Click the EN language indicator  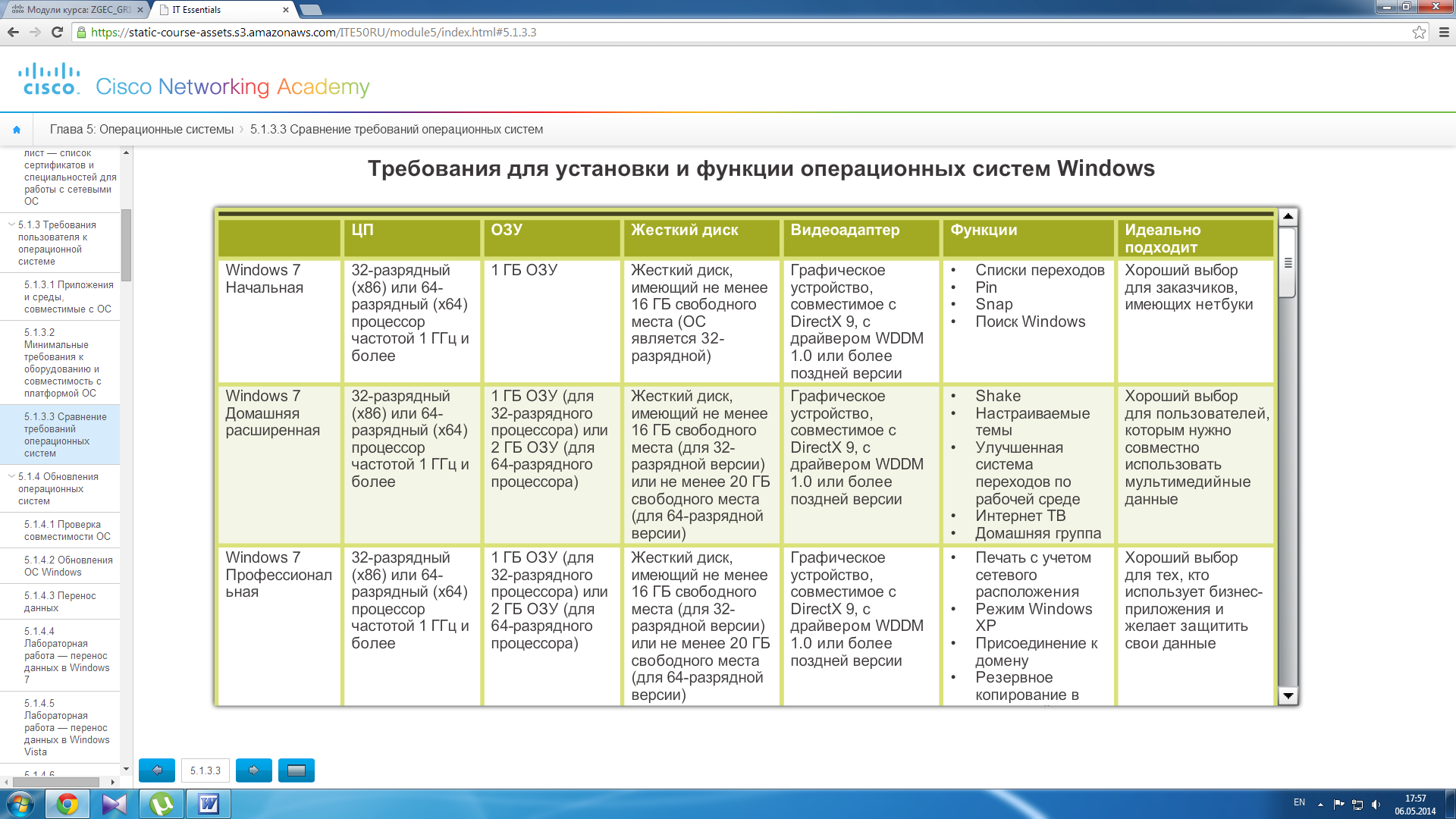[x=1299, y=802]
